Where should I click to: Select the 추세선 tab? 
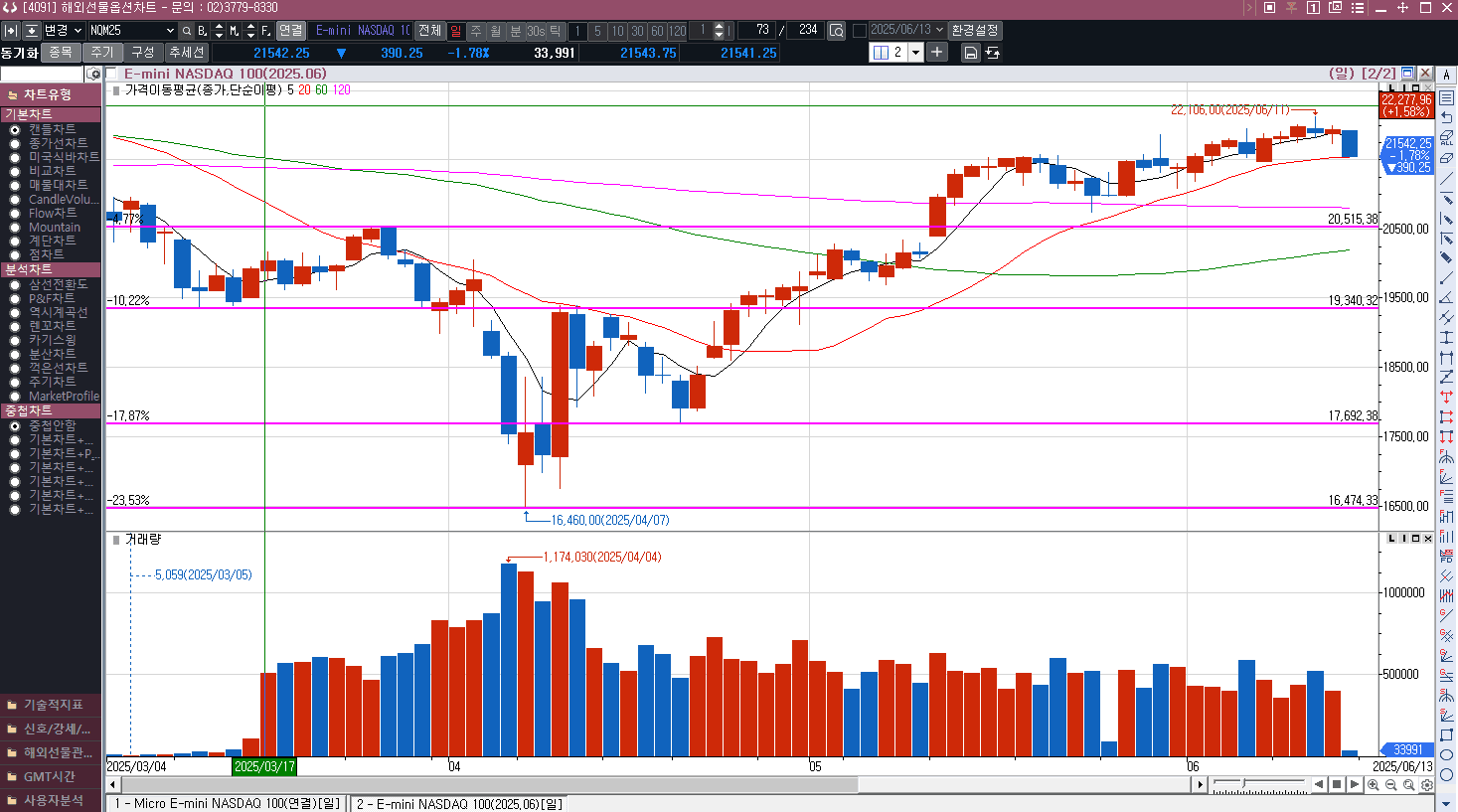186,53
